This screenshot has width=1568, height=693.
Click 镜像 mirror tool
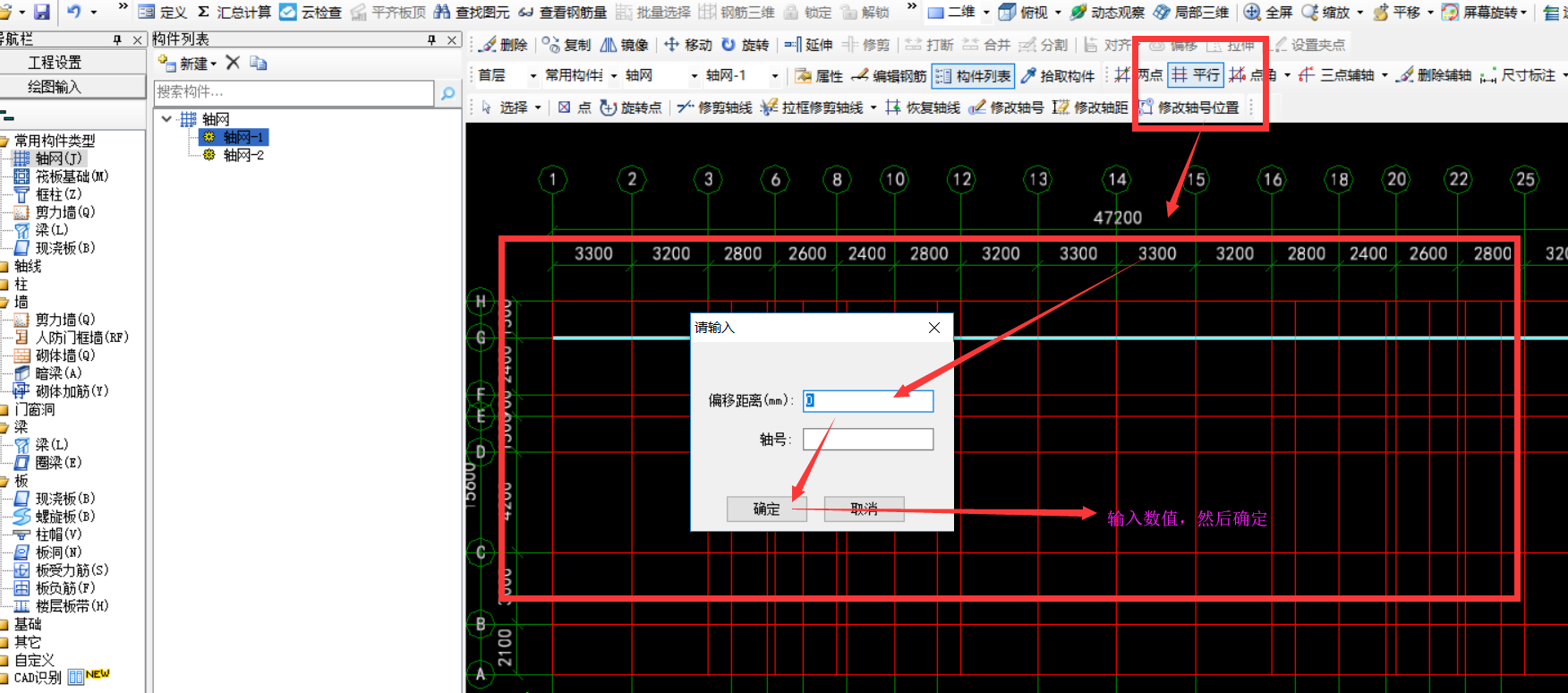[x=624, y=45]
